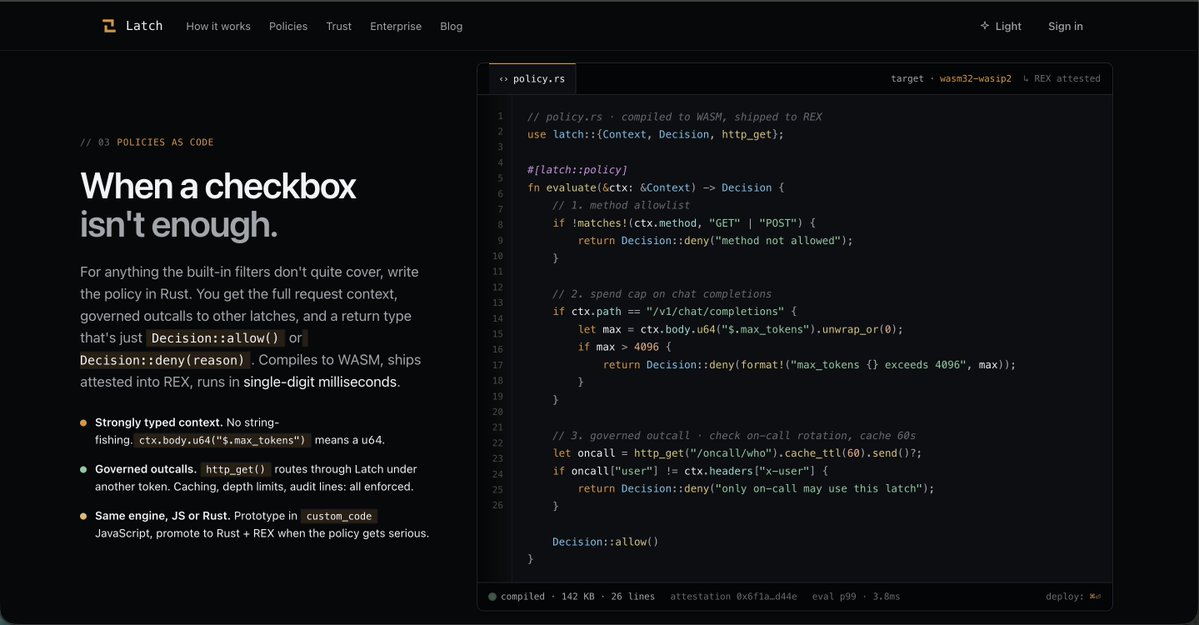Click the http_get() code chip

point(236,470)
